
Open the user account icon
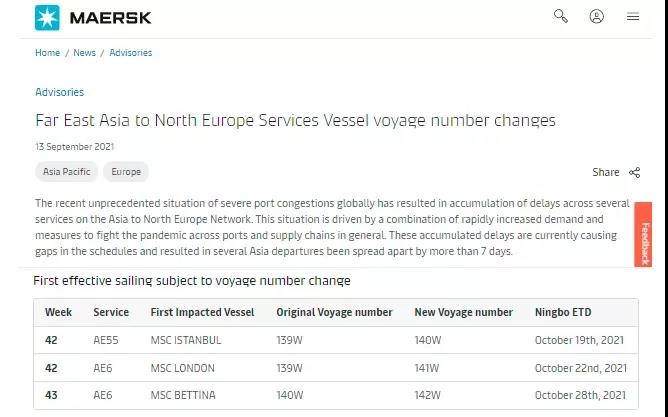597,16
